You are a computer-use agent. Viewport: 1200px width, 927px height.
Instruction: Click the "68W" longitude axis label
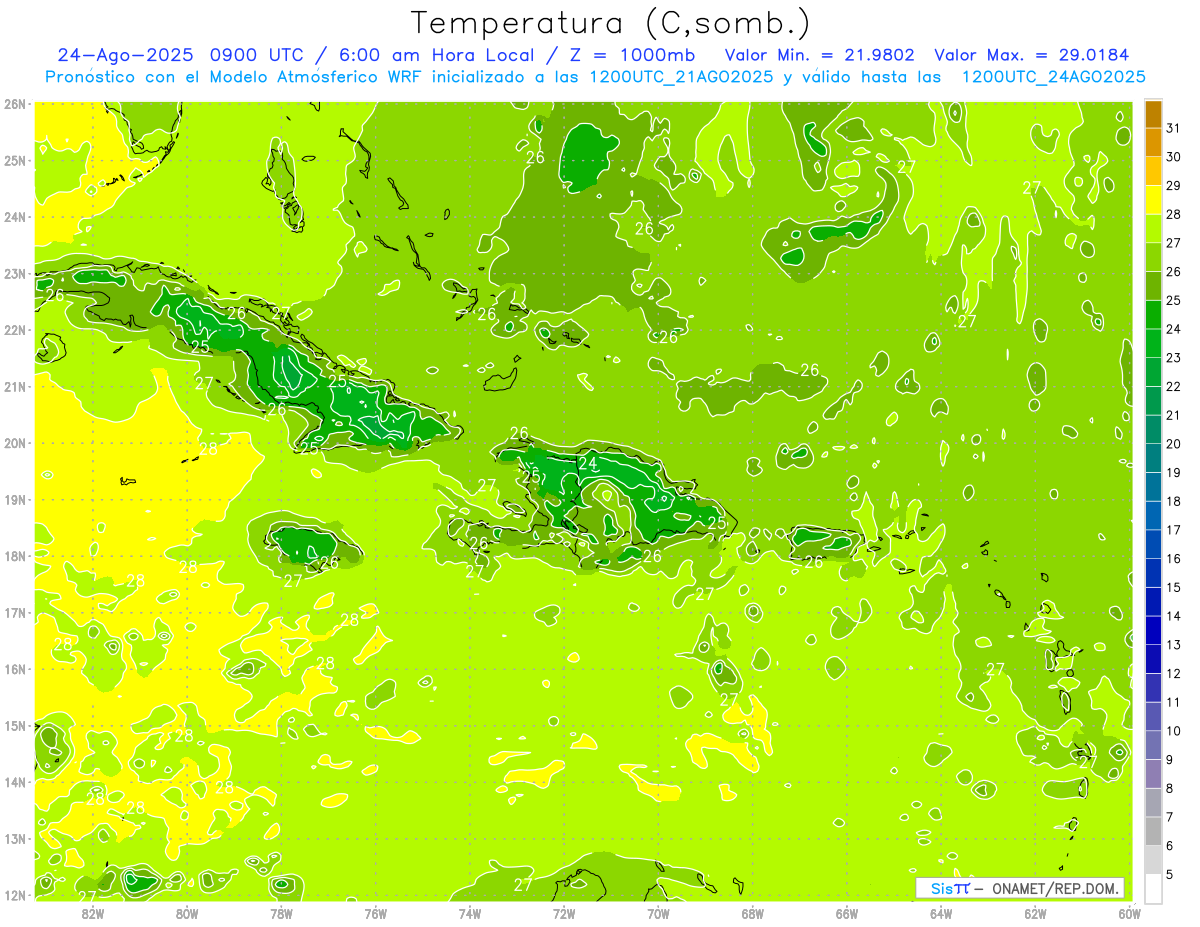pos(752,913)
